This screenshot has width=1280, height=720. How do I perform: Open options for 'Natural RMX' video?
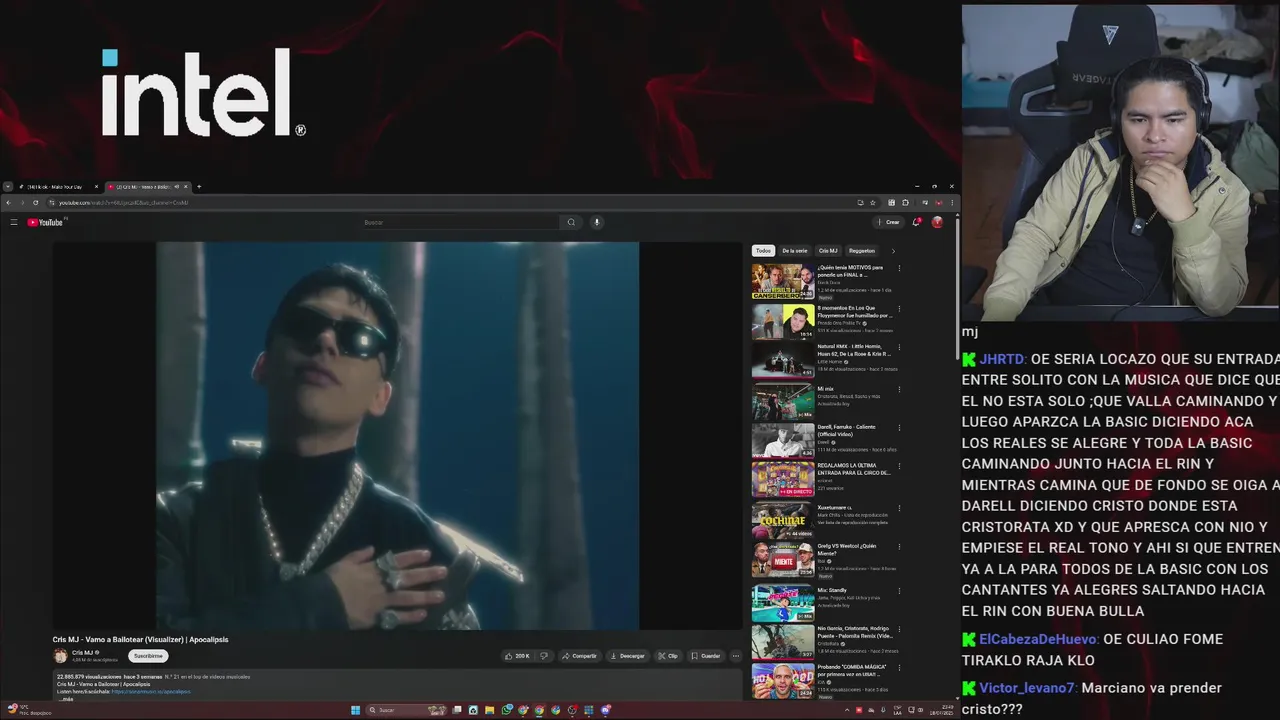(x=899, y=348)
